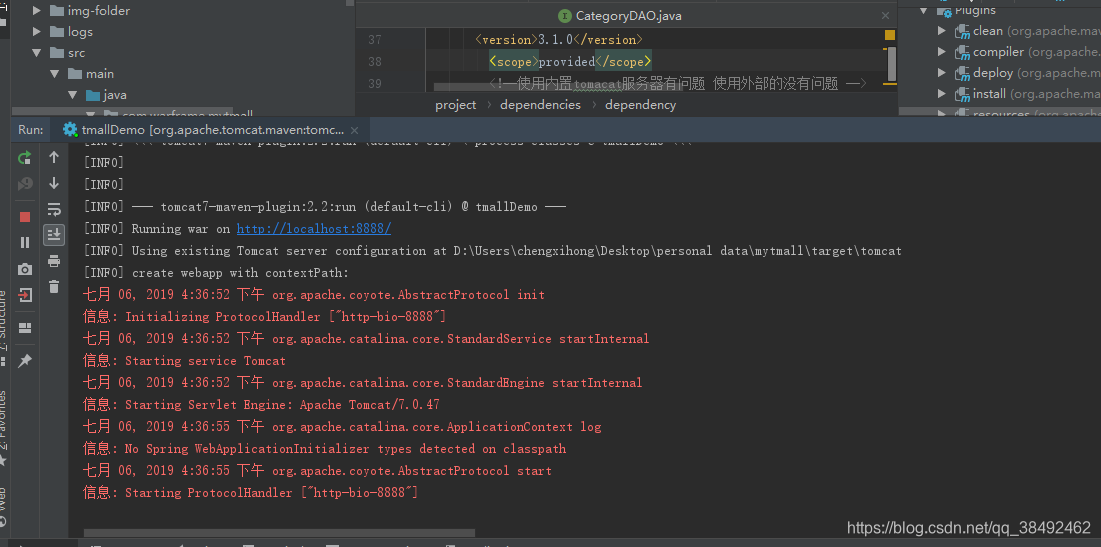Open the Favorites tool window
1101x547 pixels.
click(x=4, y=420)
